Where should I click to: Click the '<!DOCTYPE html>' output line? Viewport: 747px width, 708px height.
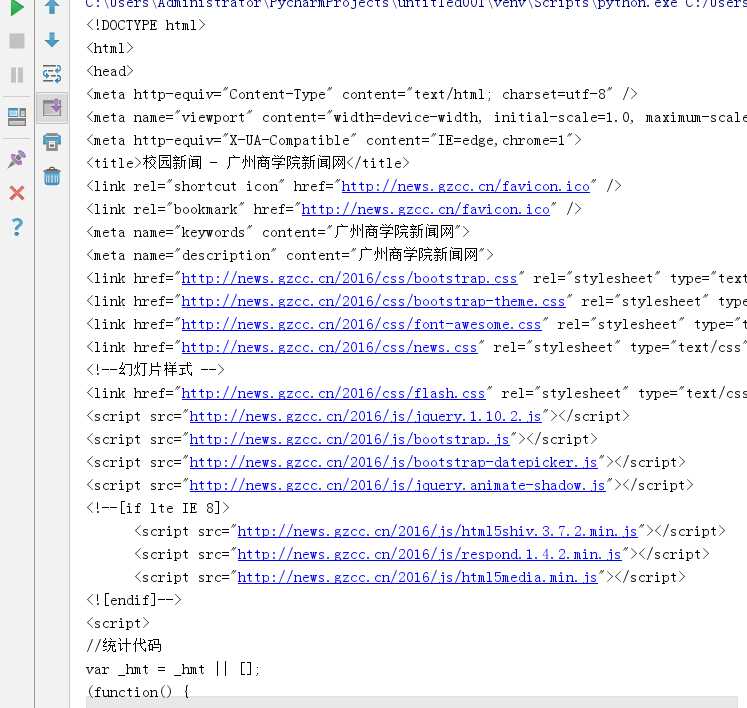click(x=146, y=25)
